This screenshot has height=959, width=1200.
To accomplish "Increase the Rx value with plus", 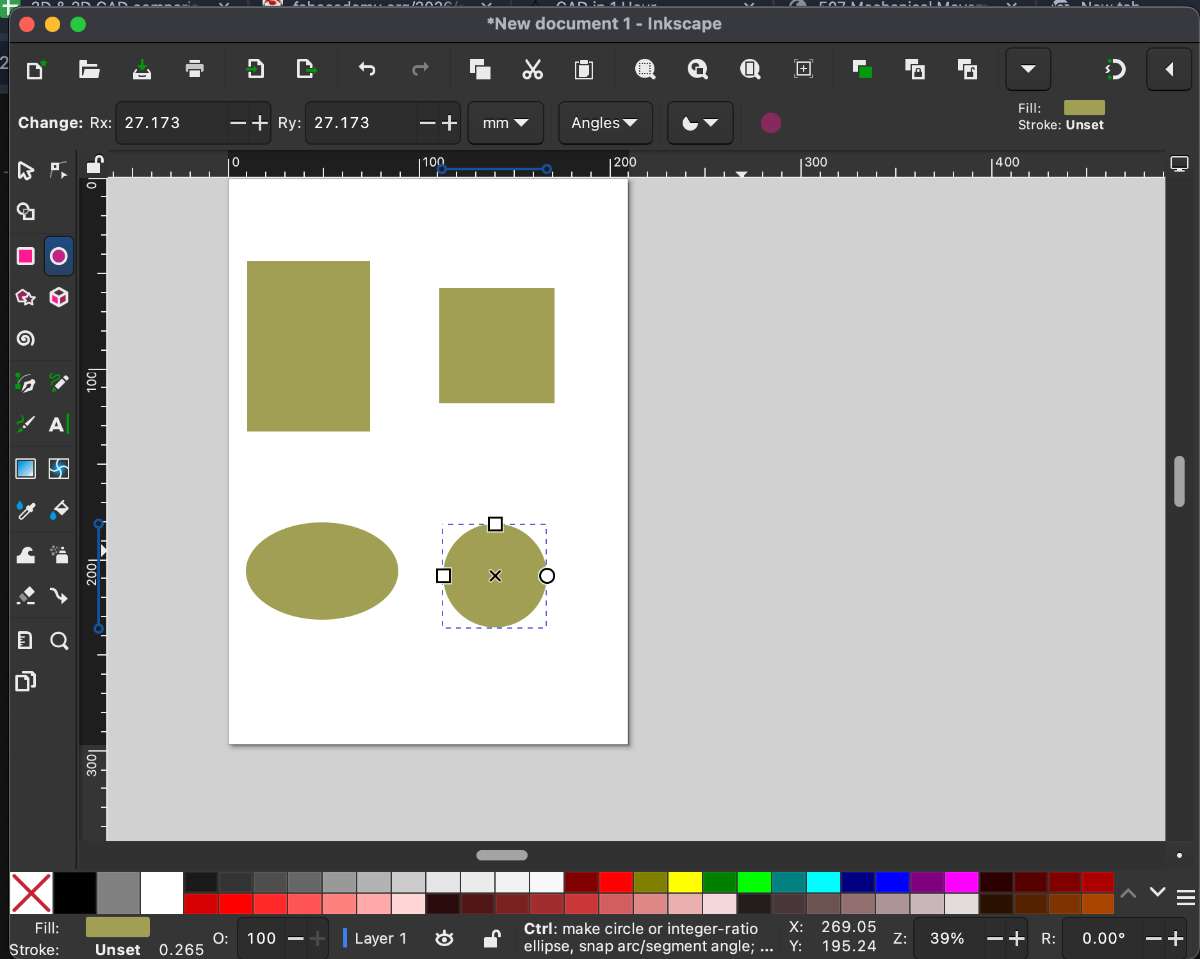I will click(260, 123).
